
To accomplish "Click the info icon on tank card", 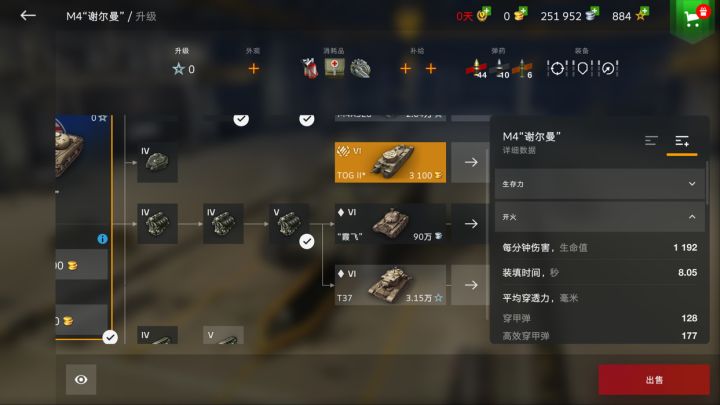I will [102, 239].
